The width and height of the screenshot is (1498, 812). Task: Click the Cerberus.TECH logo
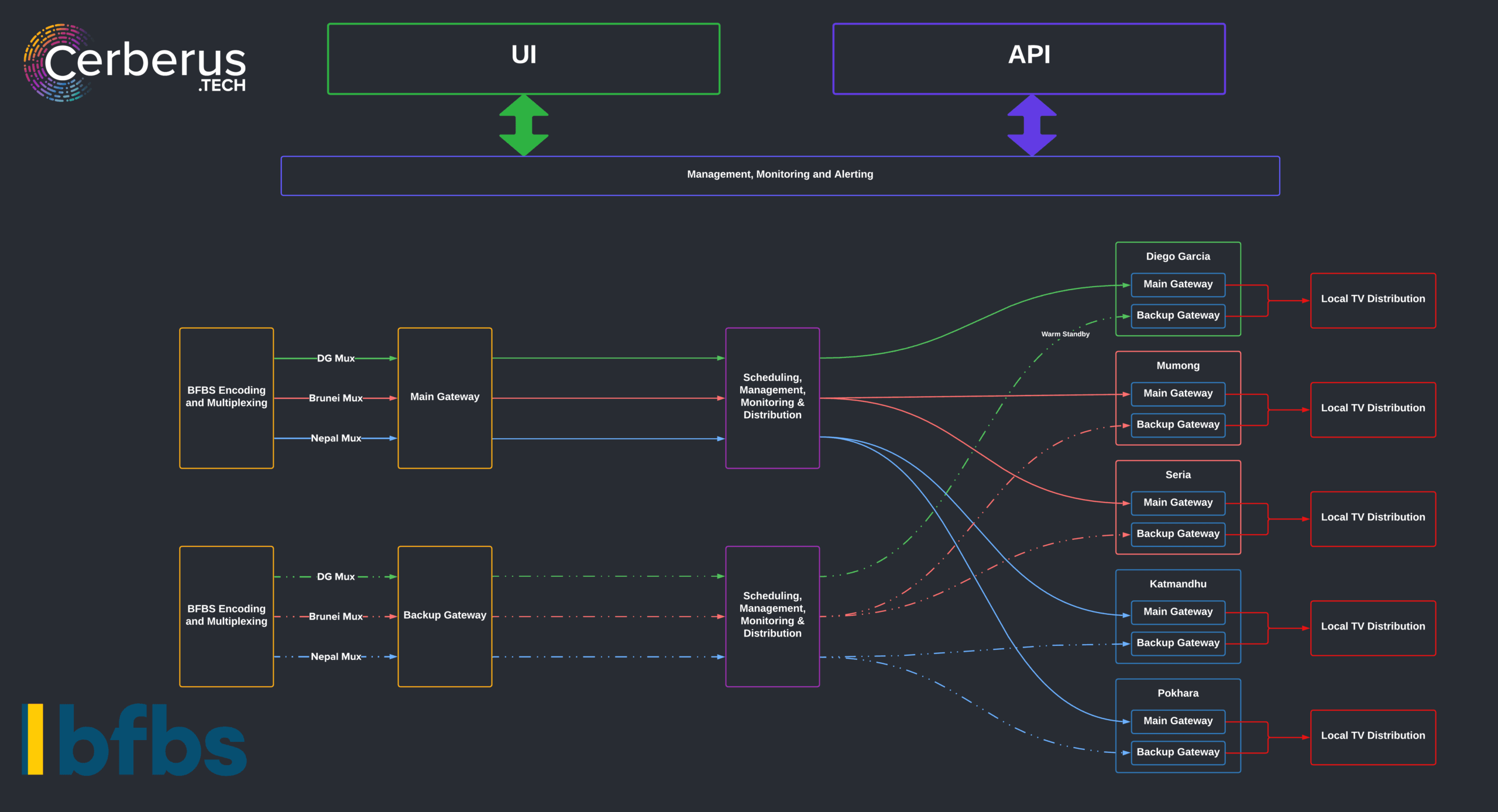pyautogui.click(x=135, y=63)
